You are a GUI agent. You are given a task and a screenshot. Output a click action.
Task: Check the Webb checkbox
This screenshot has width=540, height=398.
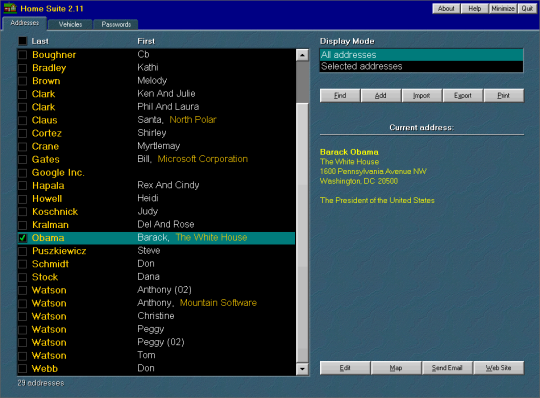point(22,369)
